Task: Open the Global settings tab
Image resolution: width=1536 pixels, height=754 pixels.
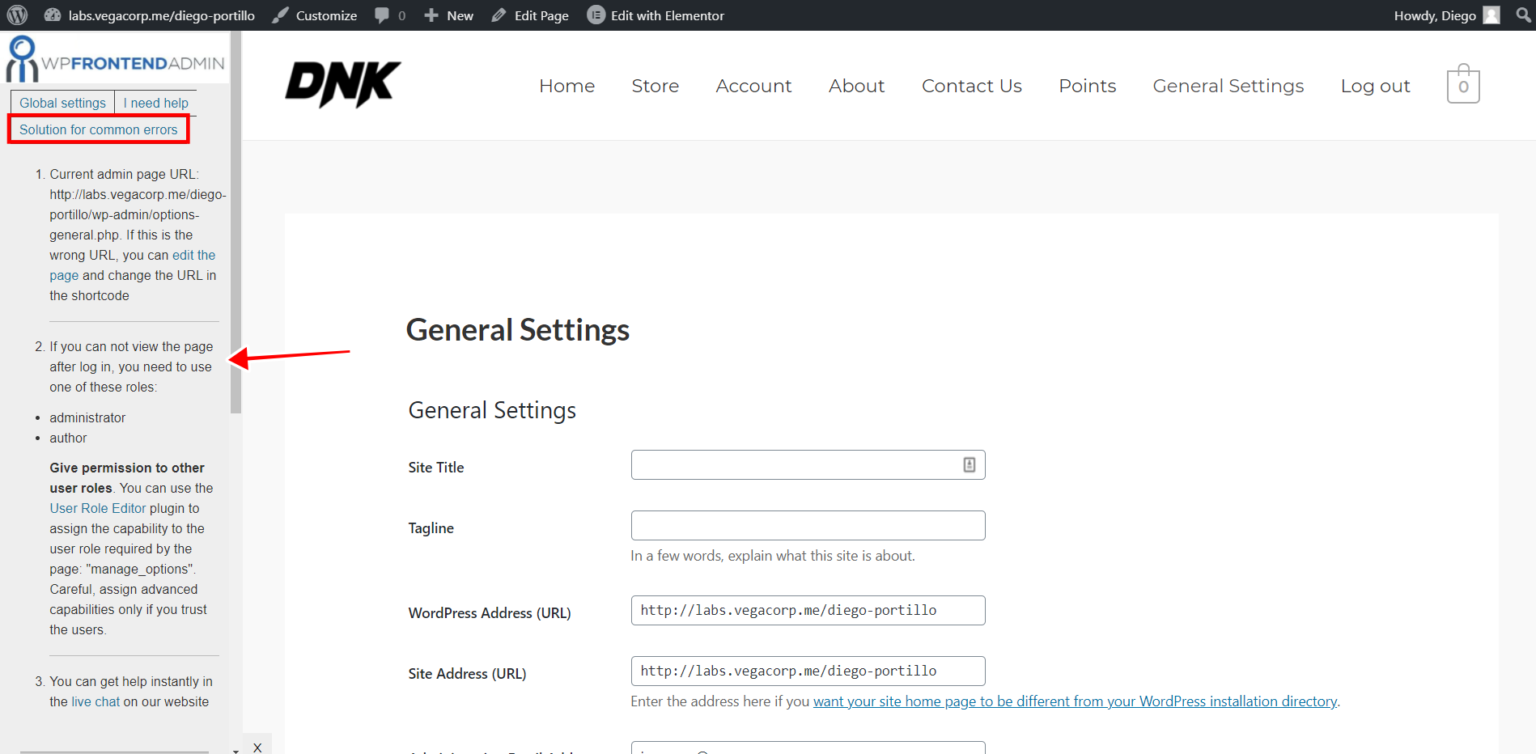Action: 62,102
